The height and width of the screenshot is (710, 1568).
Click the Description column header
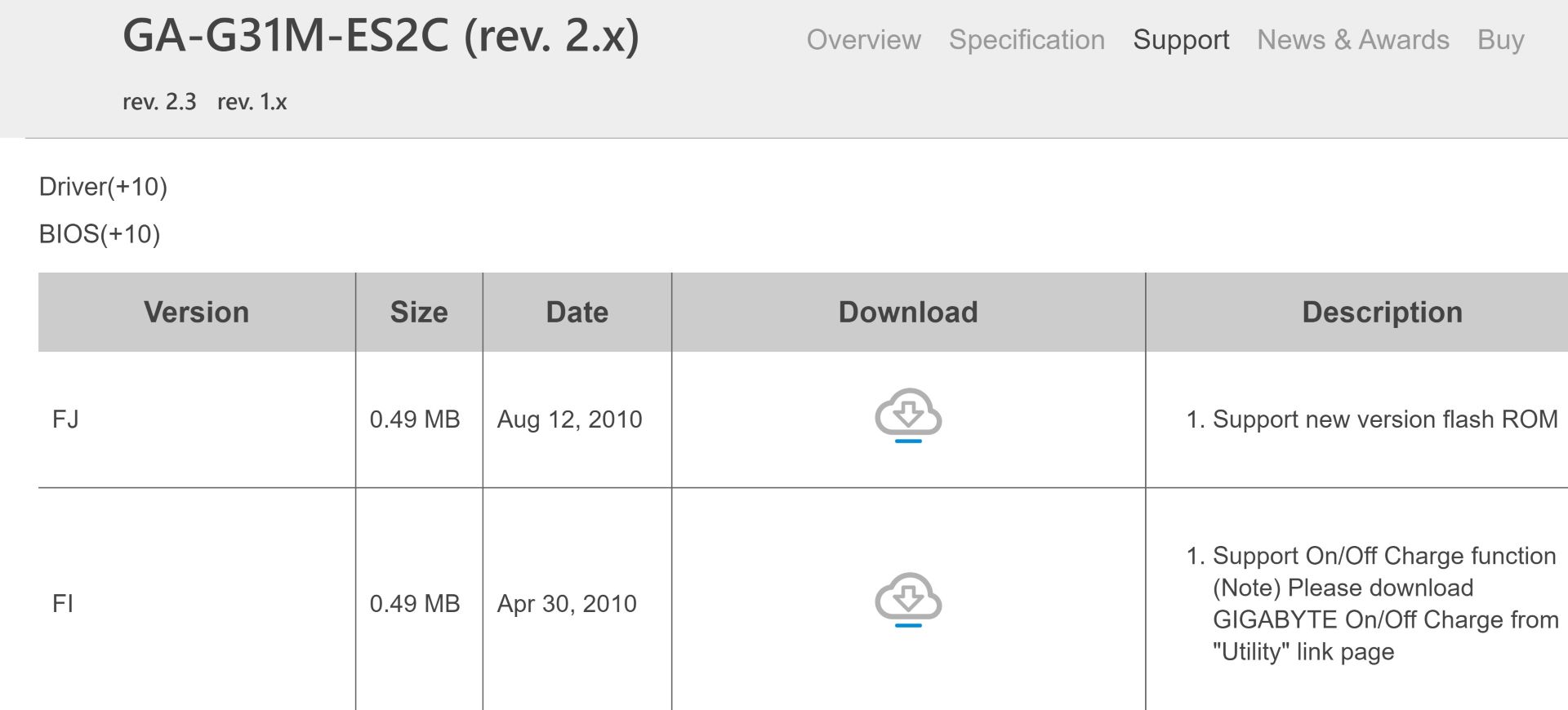pyautogui.click(x=1357, y=313)
